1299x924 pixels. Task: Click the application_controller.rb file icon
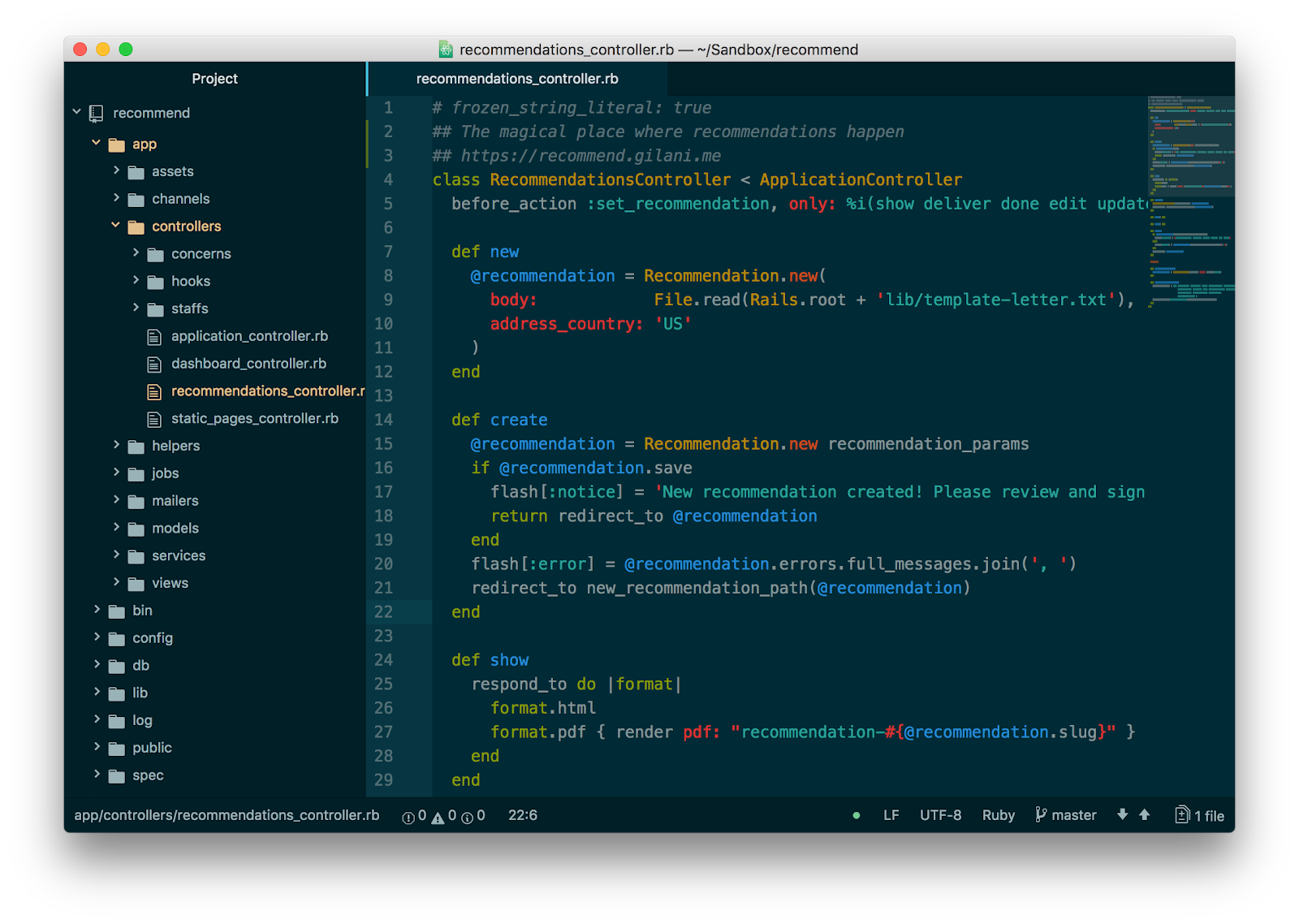point(154,337)
